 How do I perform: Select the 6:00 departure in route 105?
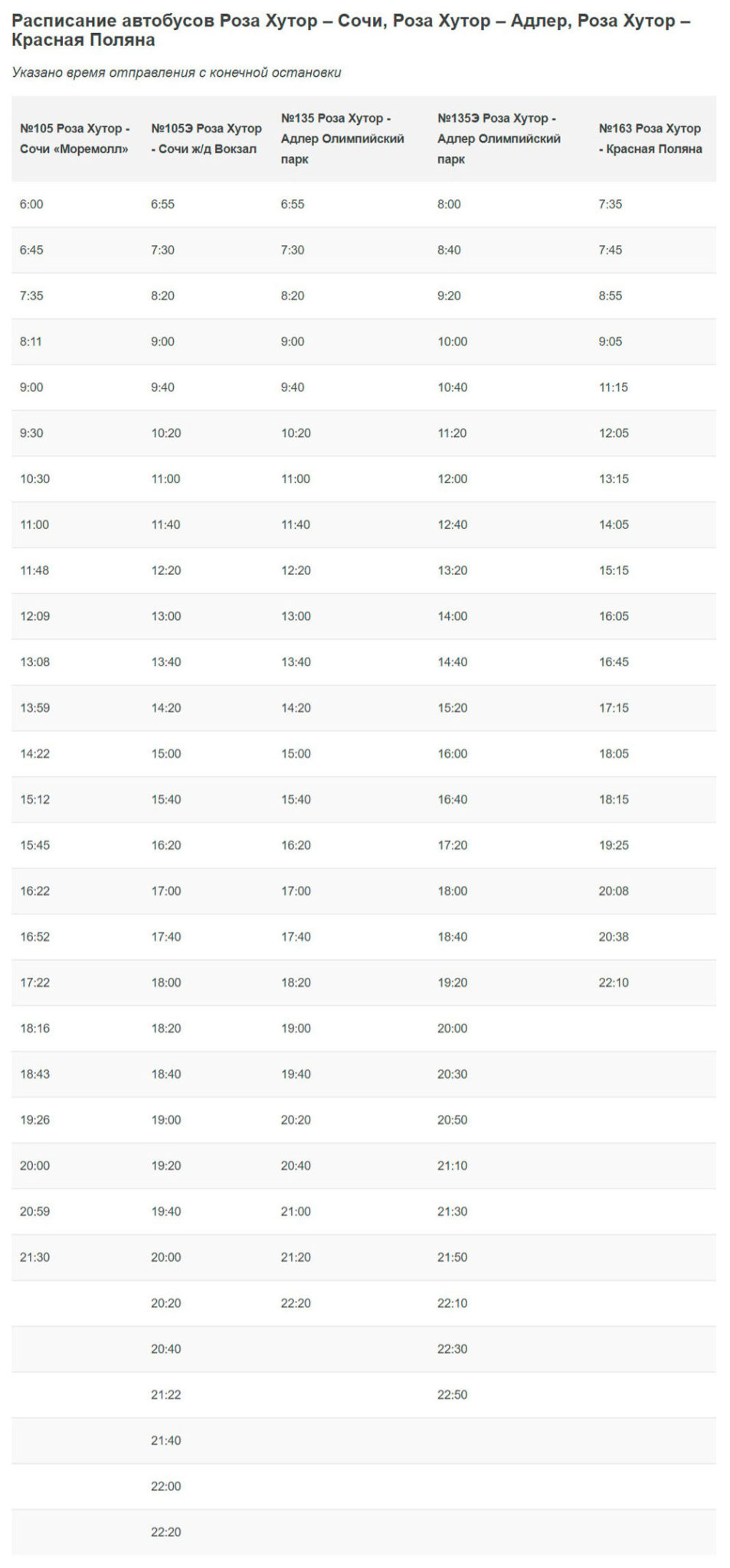coord(32,204)
